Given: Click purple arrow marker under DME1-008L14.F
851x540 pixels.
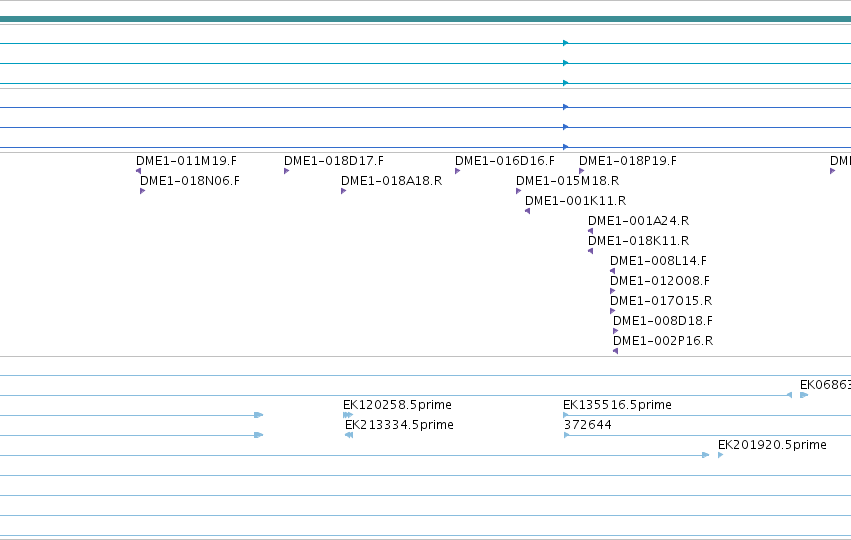Looking at the screenshot, I should pyautogui.click(x=613, y=271).
